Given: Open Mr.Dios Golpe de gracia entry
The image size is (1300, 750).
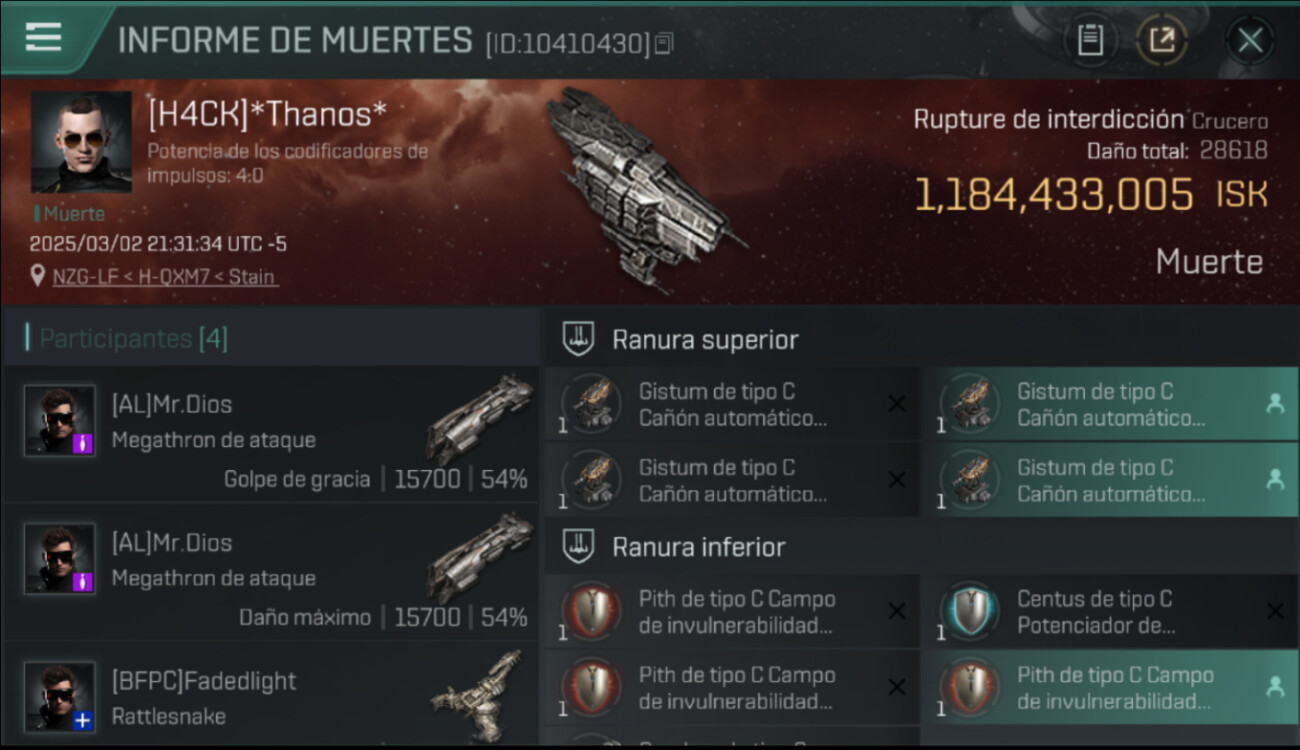Looking at the screenshot, I should pyautogui.click(x=270, y=434).
